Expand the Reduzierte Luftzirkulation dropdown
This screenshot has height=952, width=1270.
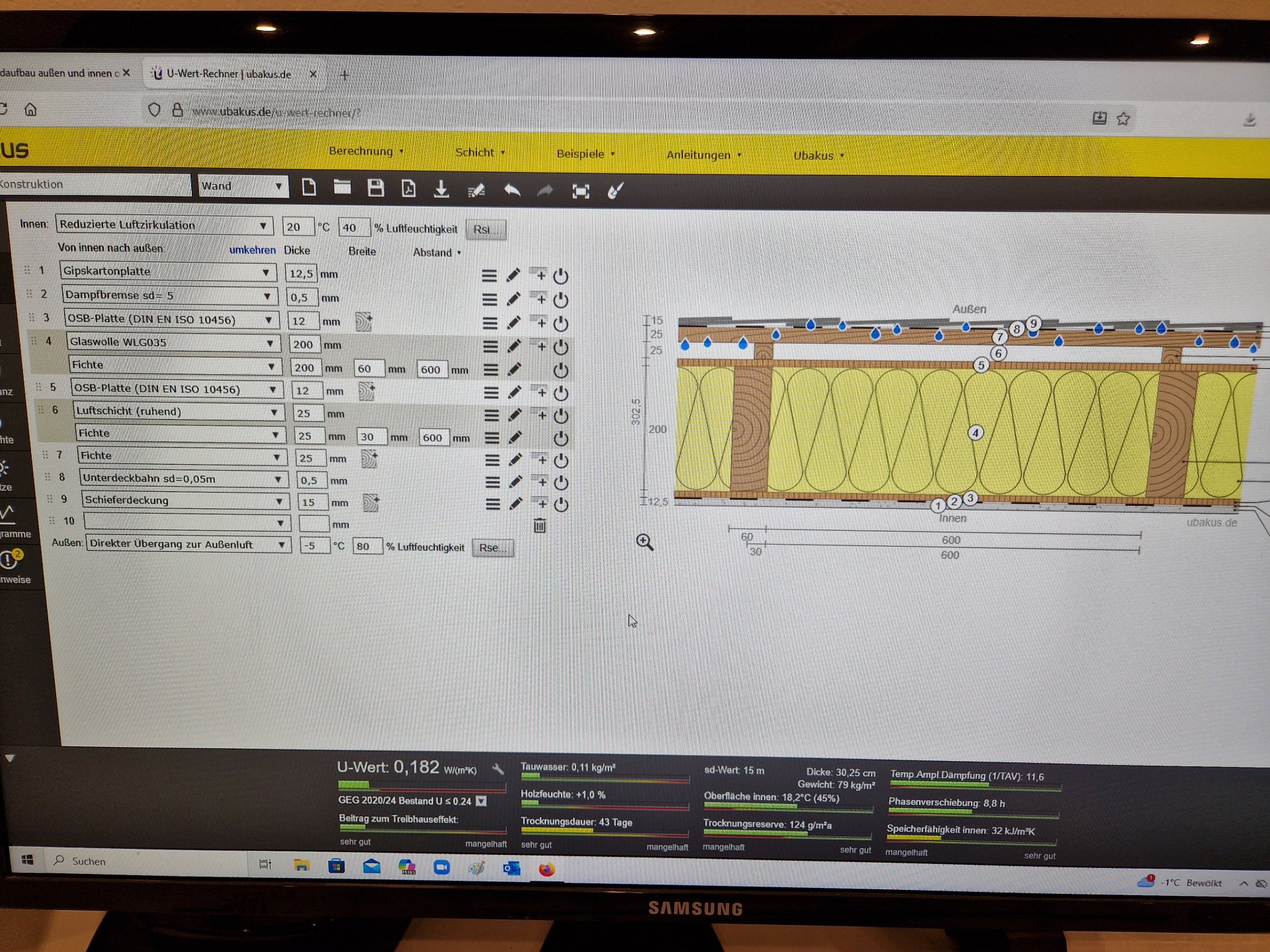coord(164,225)
